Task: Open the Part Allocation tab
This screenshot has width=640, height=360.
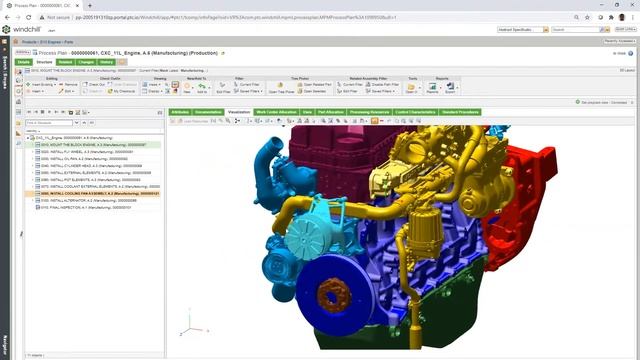Action: pyautogui.click(x=331, y=112)
